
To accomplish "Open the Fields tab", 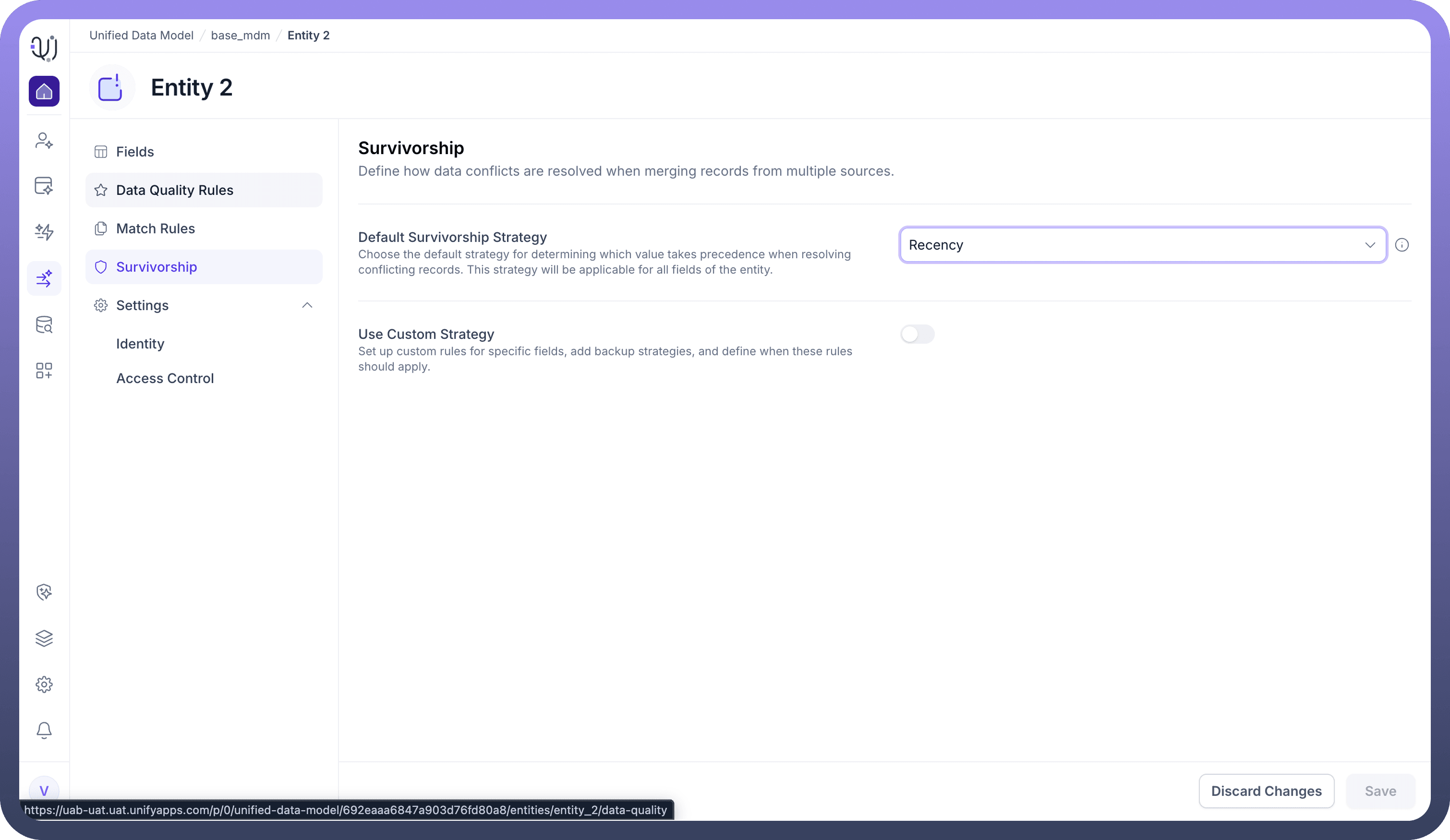I will [x=134, y=152].
